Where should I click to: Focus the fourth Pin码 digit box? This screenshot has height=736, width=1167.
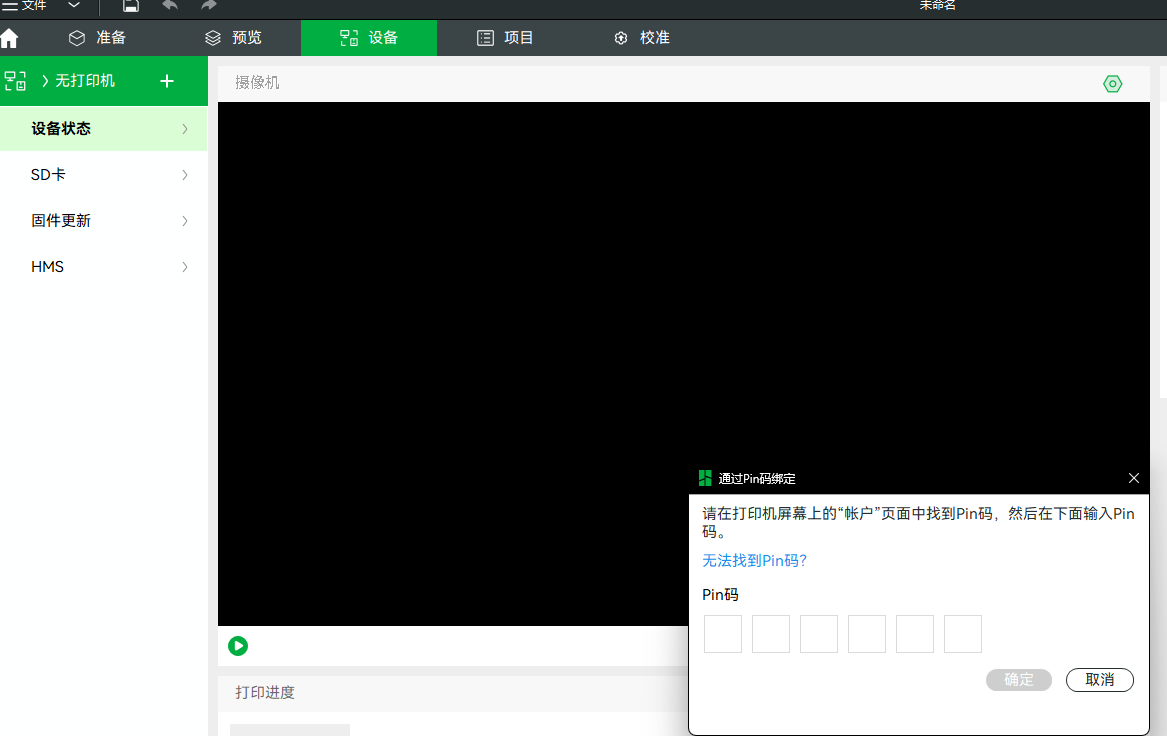(x=867, y=634)
